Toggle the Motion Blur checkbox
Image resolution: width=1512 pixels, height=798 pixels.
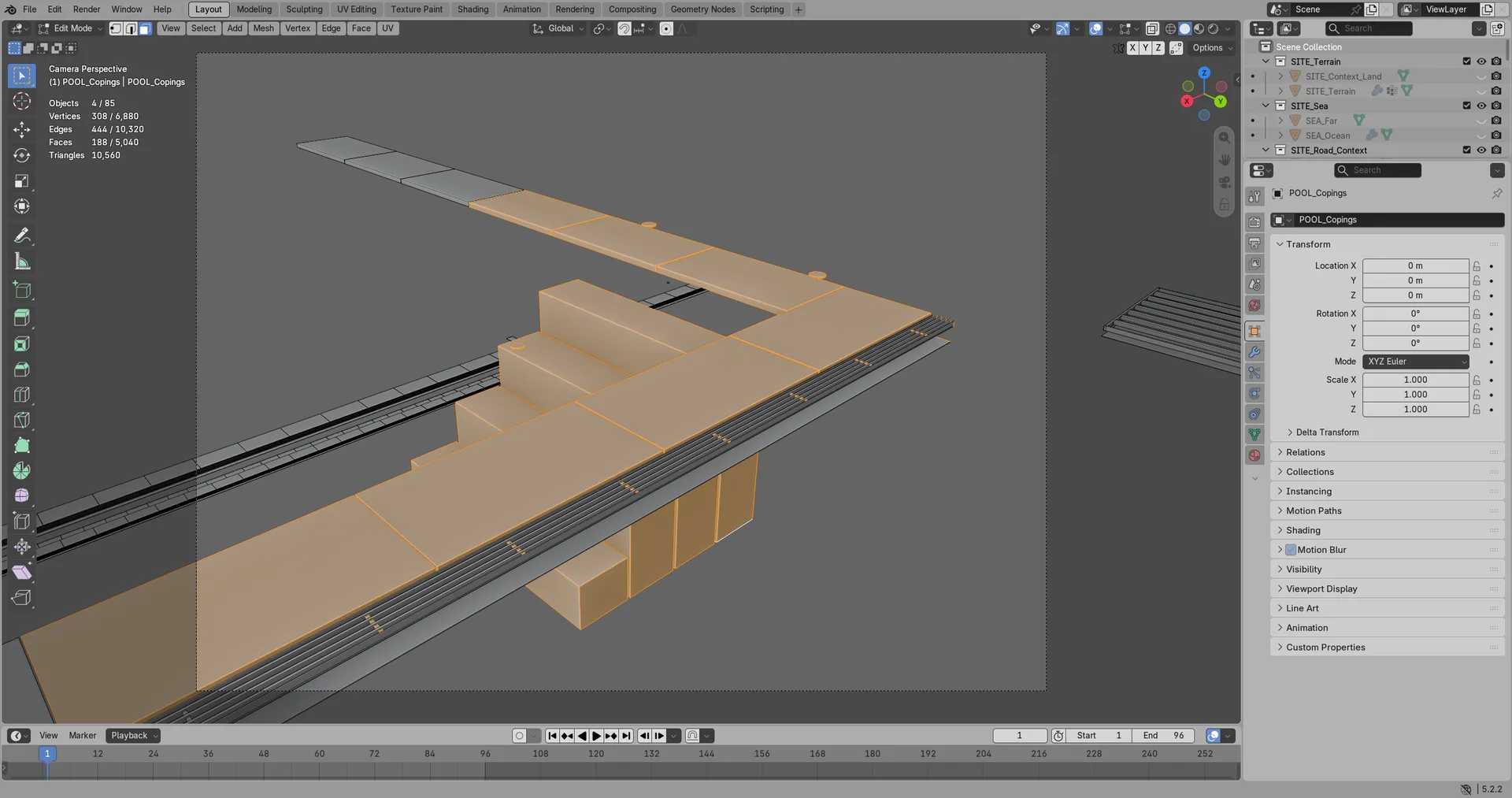1291,550
